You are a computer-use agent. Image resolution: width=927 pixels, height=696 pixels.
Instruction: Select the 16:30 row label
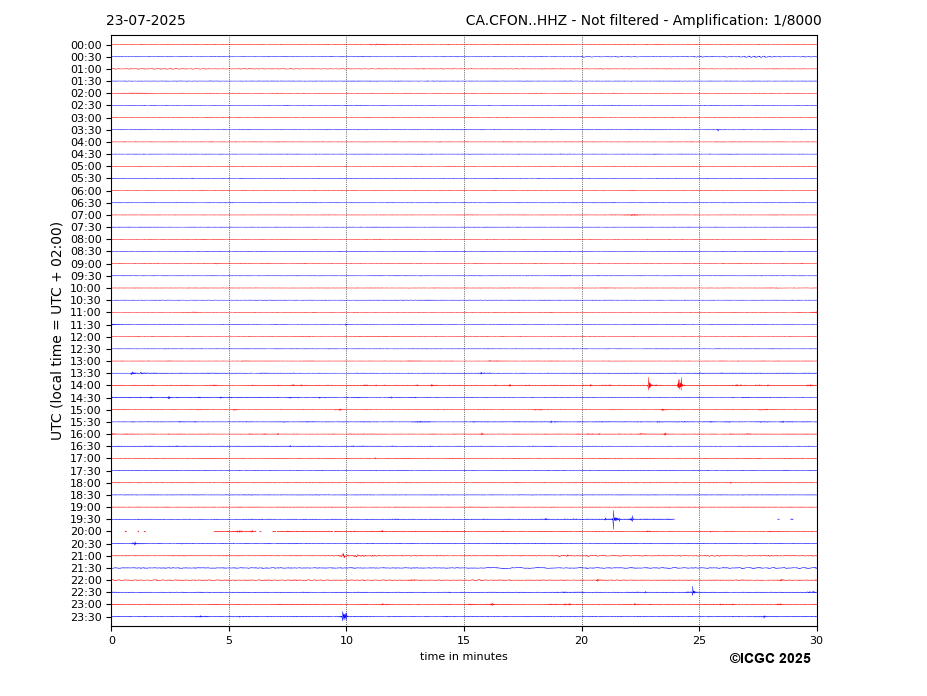pos(86,447)
